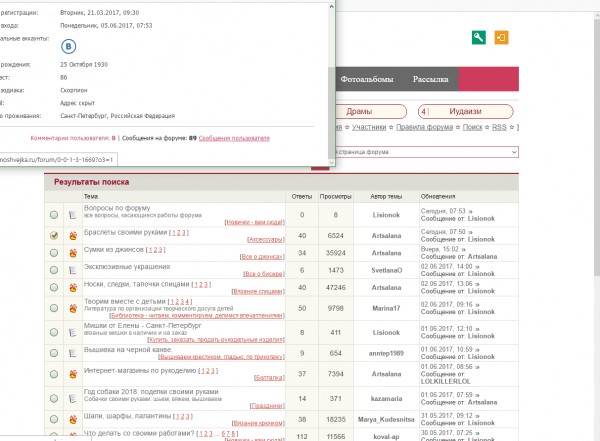Open the 'Фотоальбомы' menu item

pos(367,79)
